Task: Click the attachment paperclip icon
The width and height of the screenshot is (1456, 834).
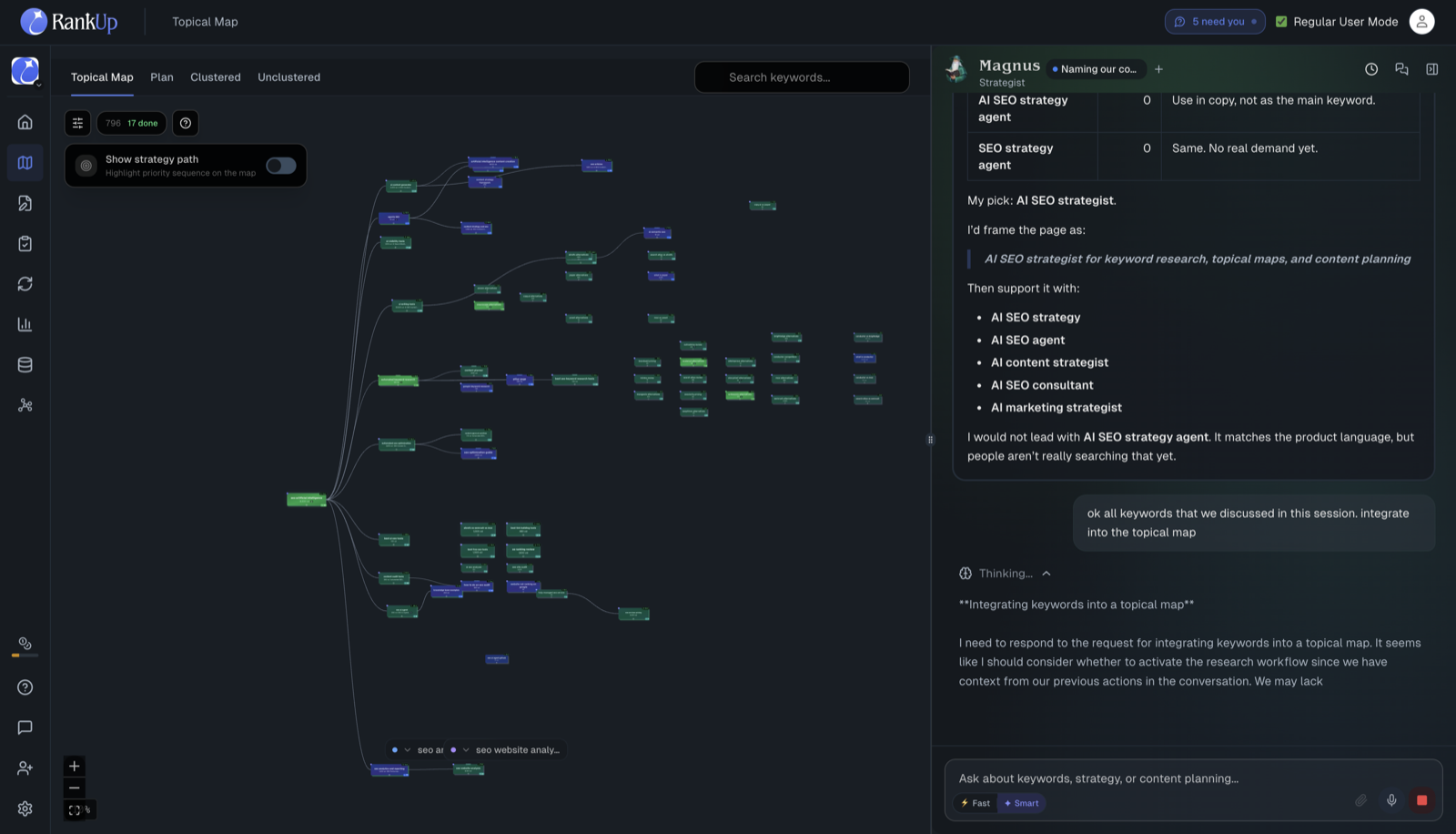Action: 1361,800
